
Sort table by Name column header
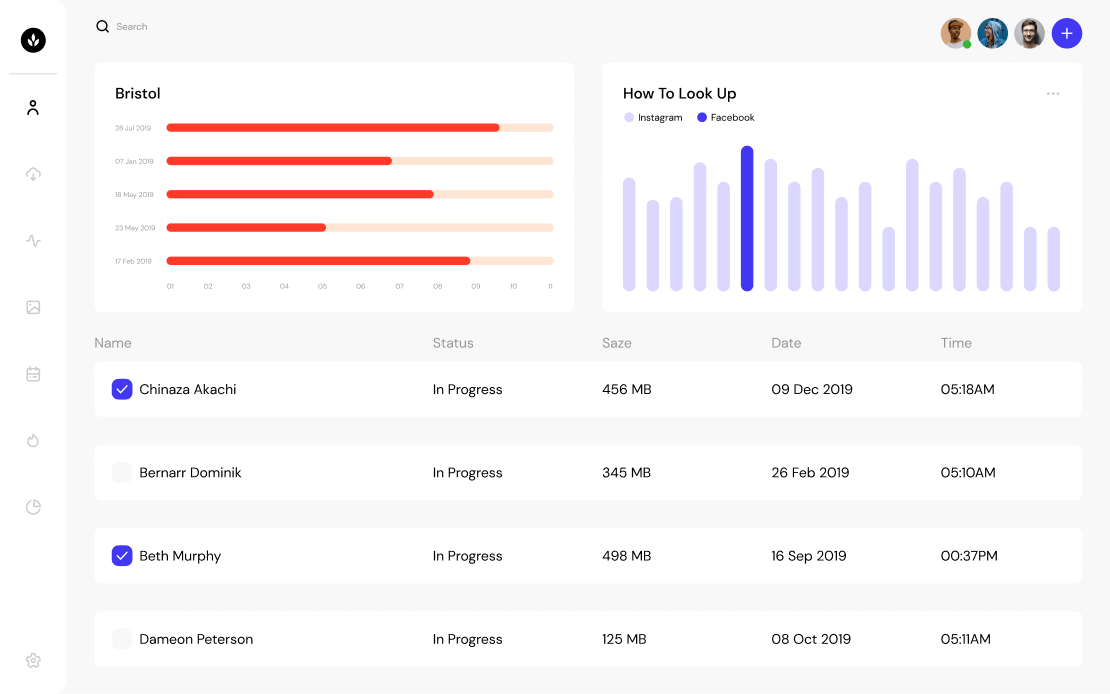click(x=113, y=343)
